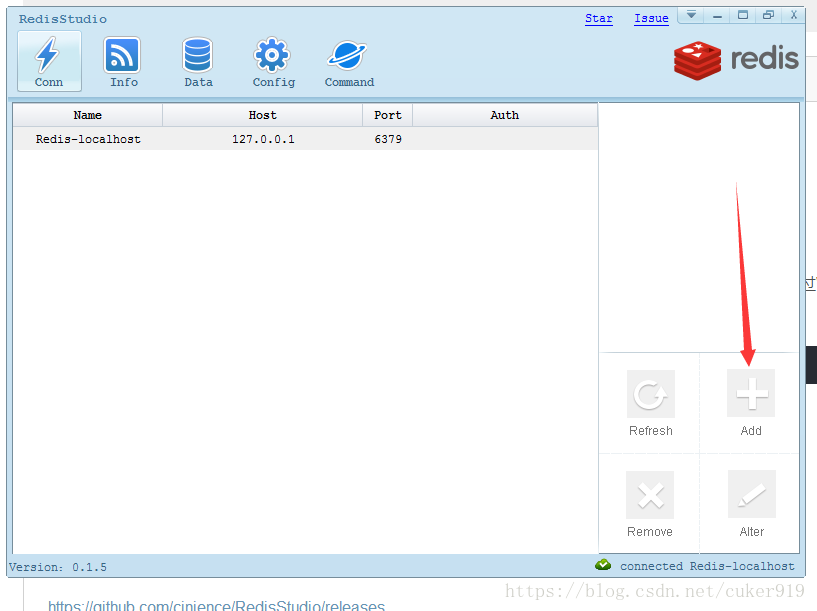Viewport: 817px width, 611px height.
Task: Maximize the RedisStudio window
Action: pyautogui.click(x=743, y=15)
